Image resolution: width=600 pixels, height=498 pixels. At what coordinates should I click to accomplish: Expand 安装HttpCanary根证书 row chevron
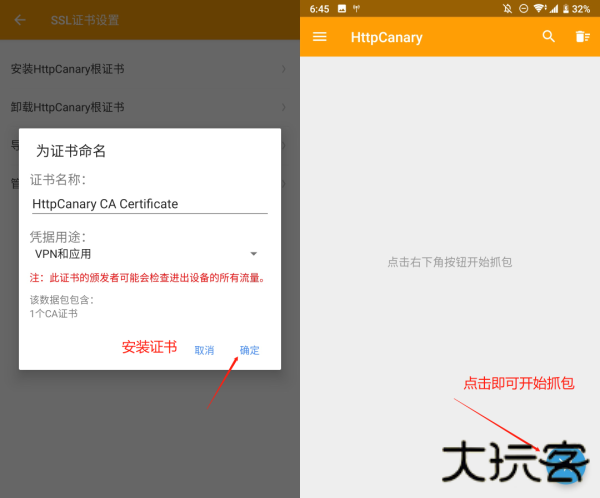point(284,69)
